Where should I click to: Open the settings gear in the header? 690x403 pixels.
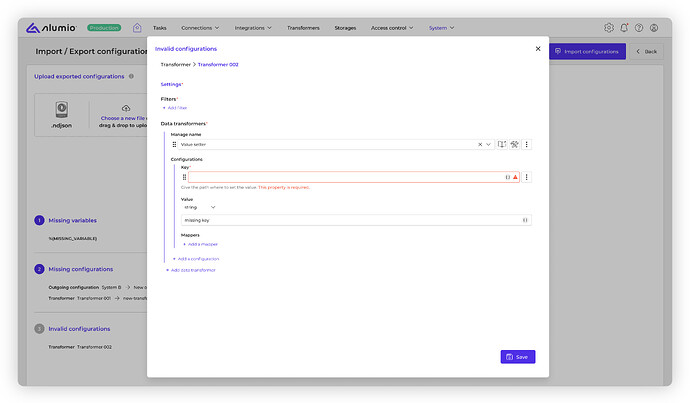(609, 28)
